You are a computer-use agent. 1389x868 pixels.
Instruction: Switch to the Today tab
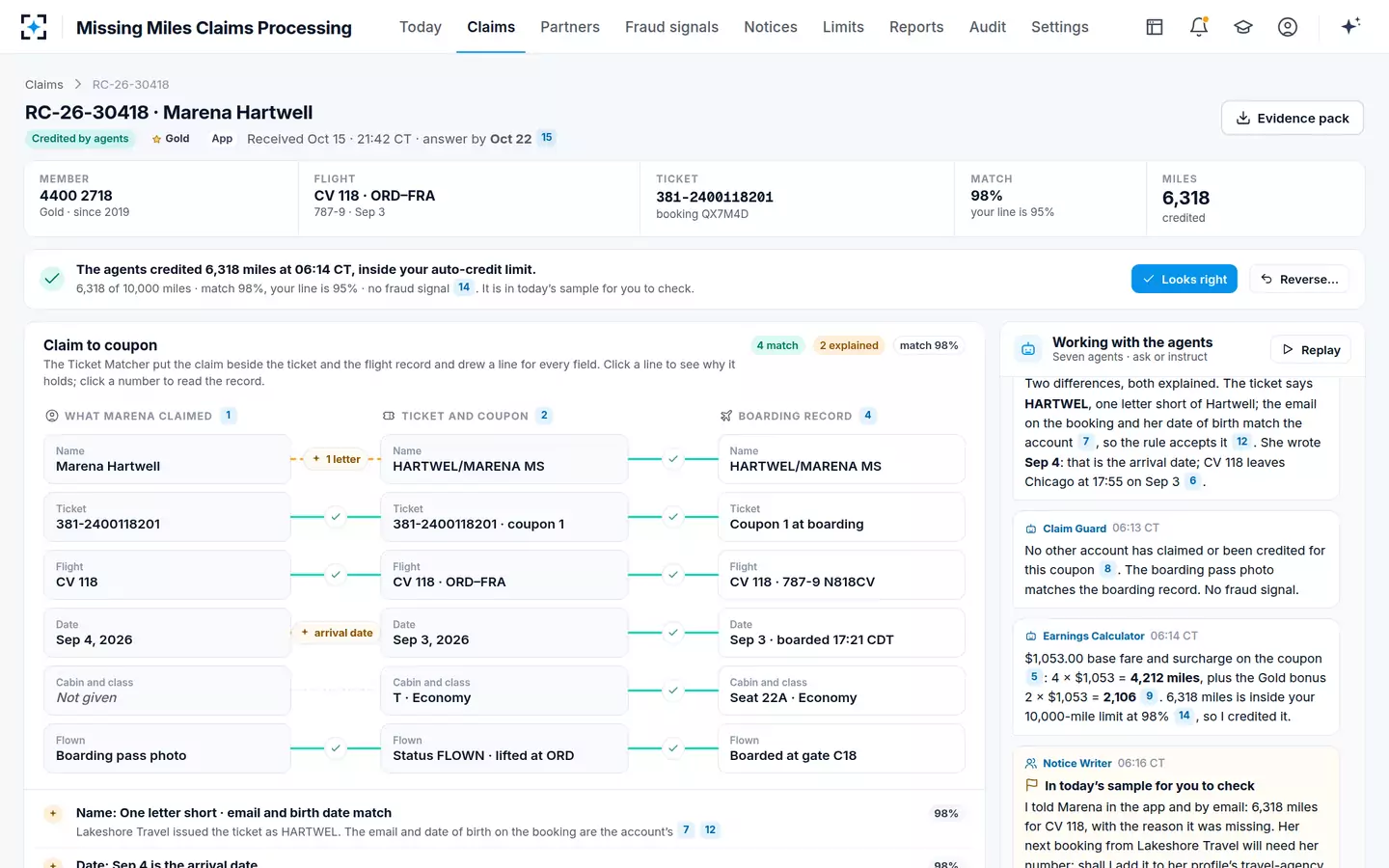(x=421, y=27)
